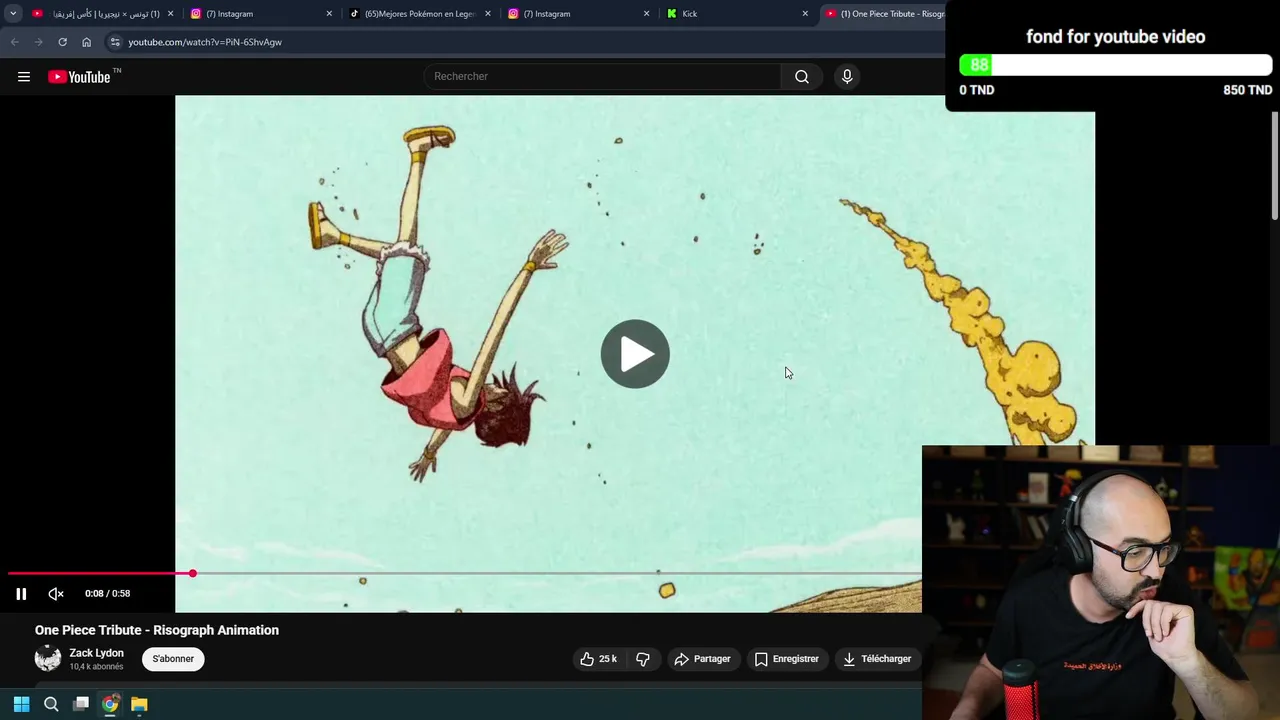Click the Task View taskbar icon
The width and height of the screenshot is (1280, 720).
(81, 704)
